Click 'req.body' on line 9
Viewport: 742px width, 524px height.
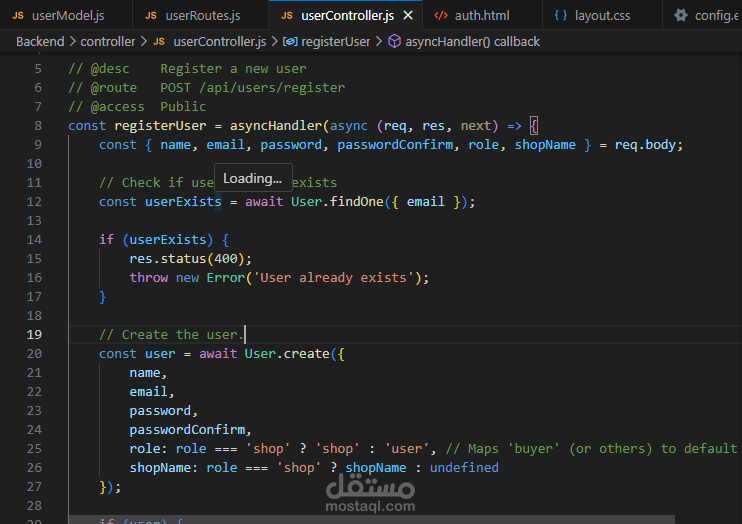point(645,145)
